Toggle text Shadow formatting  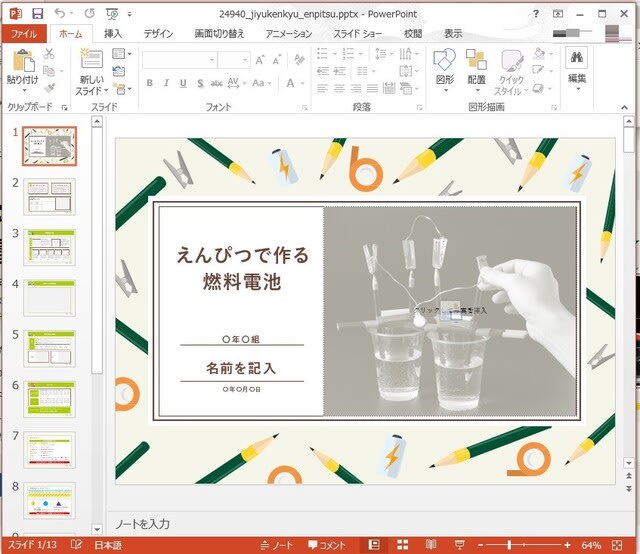200,83
